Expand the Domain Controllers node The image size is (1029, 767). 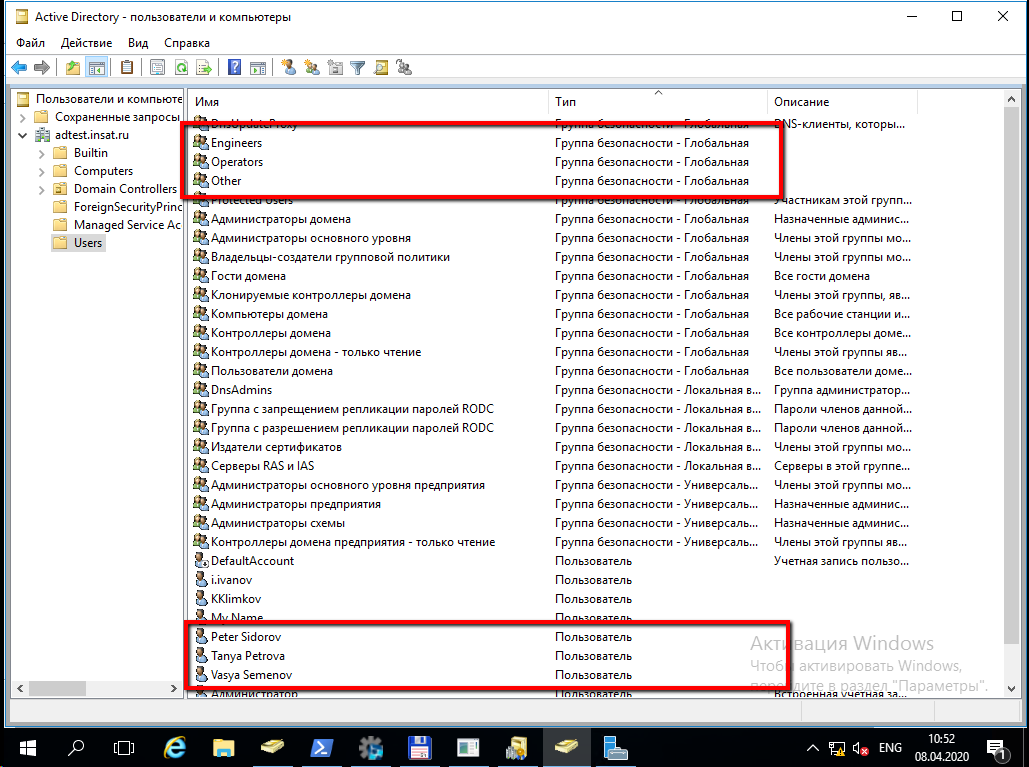coord(41,190)
